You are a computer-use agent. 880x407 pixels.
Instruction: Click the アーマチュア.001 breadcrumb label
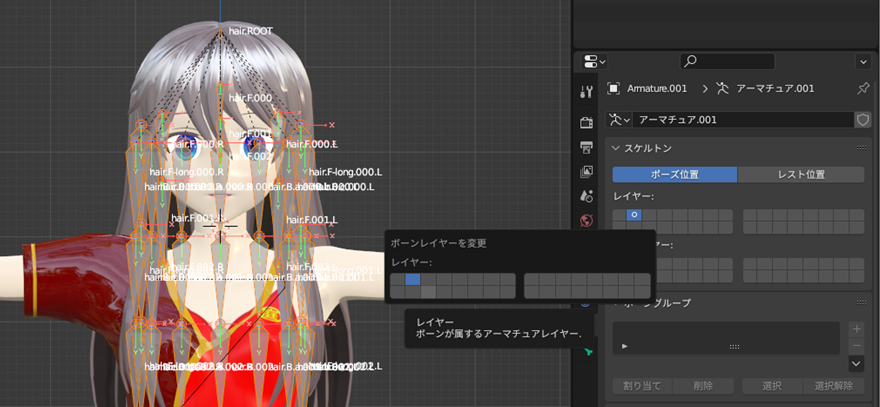pyautogui.click(x=773, y=89)
